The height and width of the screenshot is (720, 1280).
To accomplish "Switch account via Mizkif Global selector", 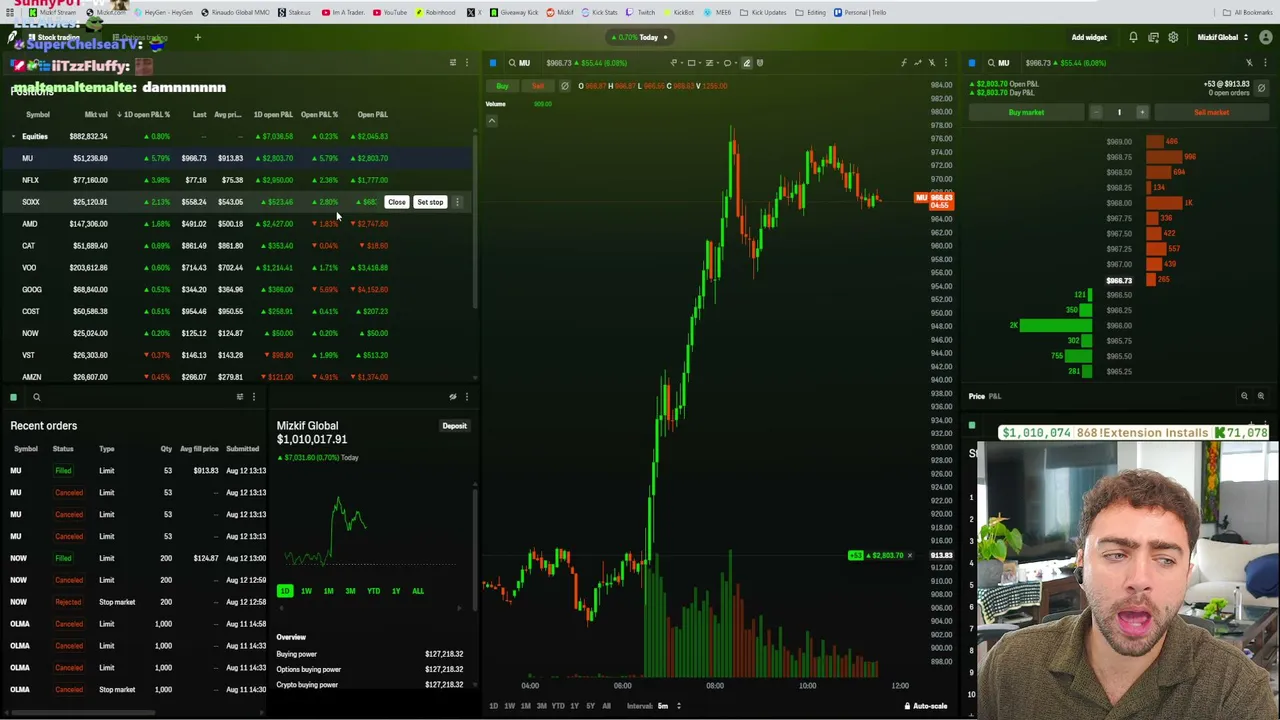I will pos(1222,37).
